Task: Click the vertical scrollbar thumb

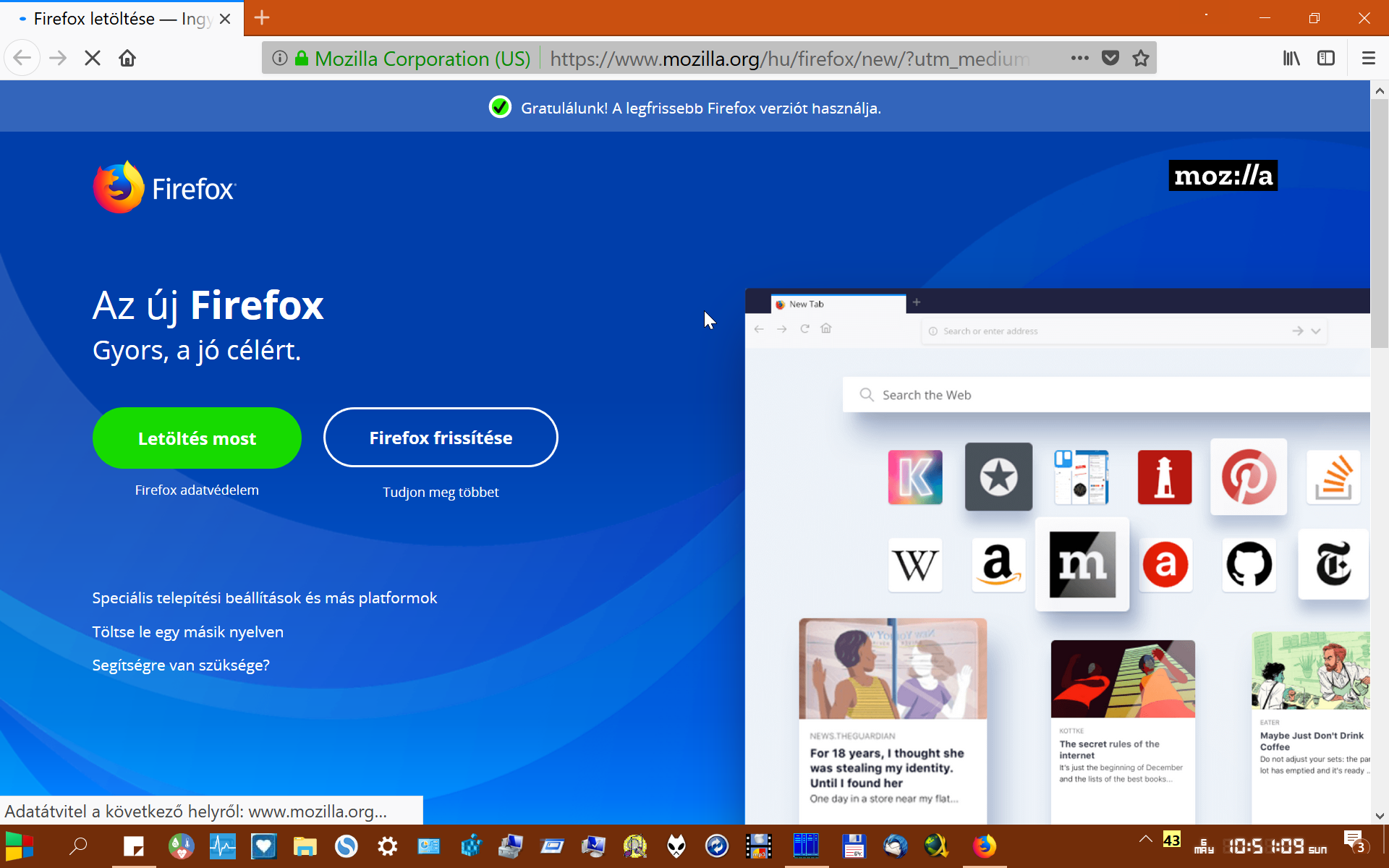Action: coord(1380,224)
